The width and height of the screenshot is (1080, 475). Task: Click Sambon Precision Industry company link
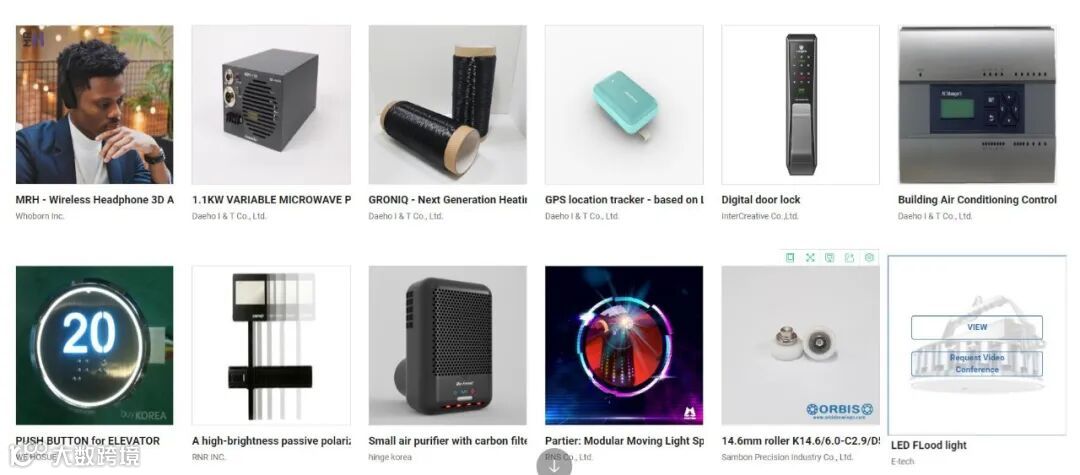click(787, 457)
